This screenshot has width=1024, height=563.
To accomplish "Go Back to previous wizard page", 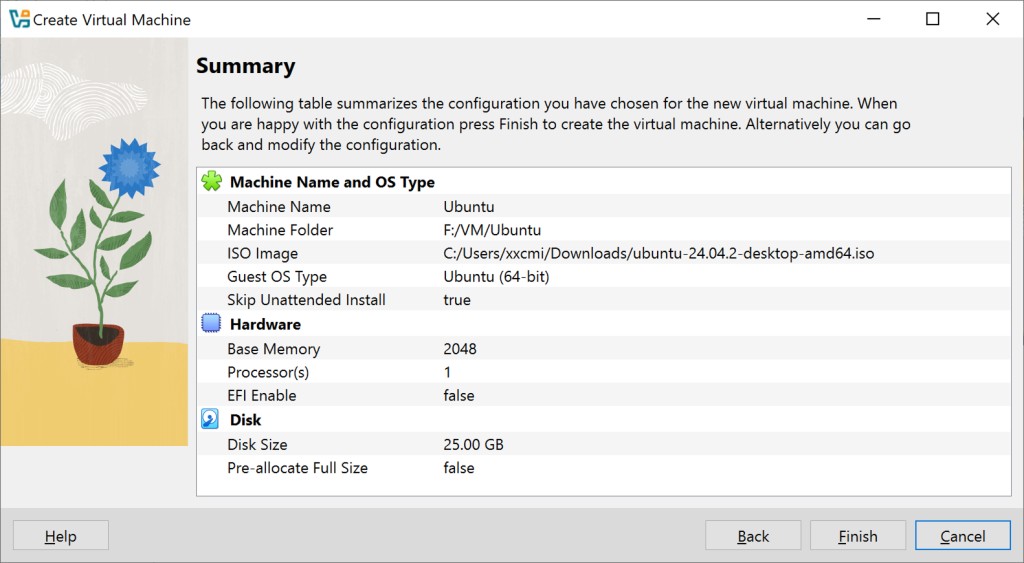I will click(753, 536).
